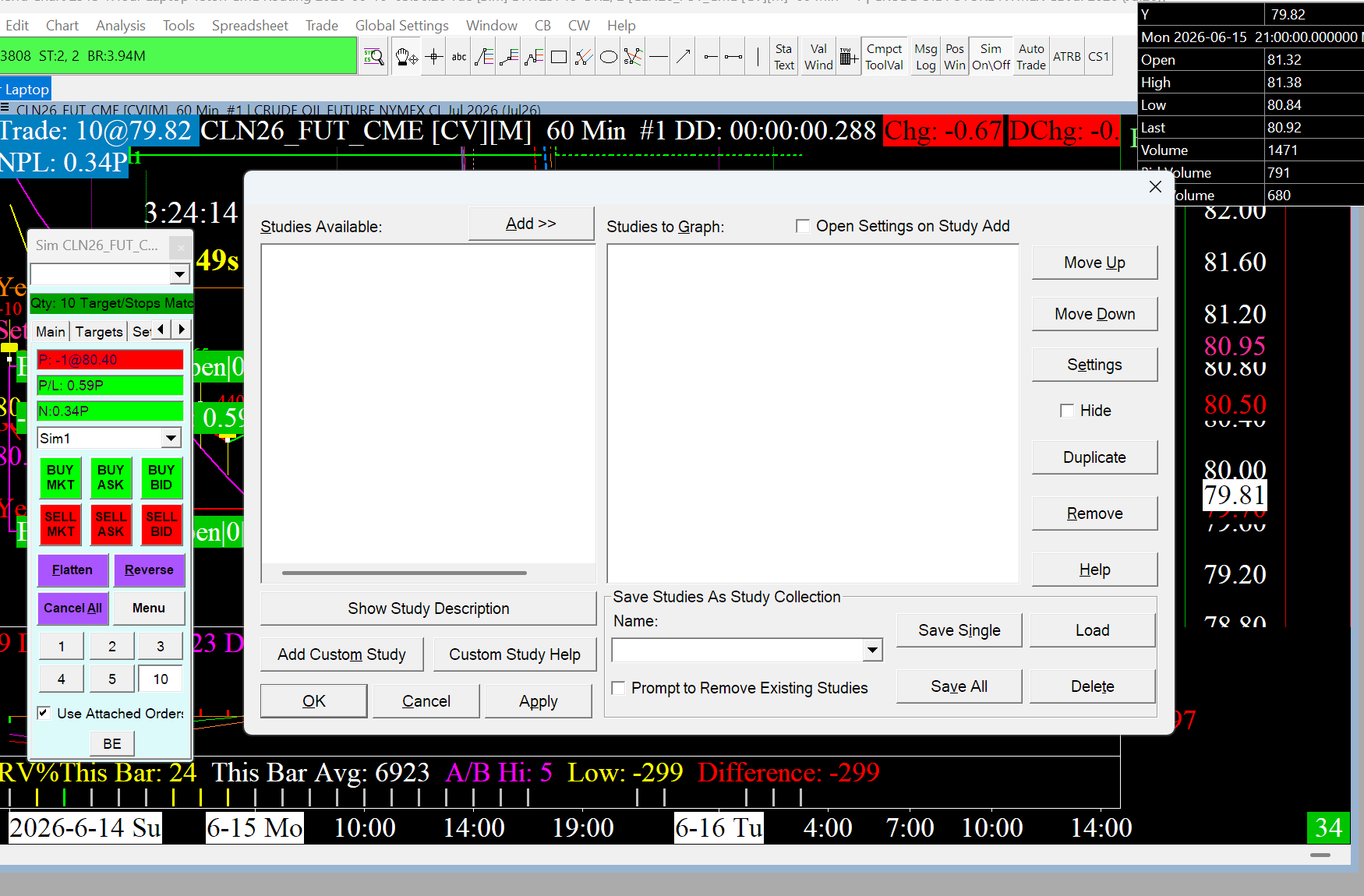This screenshot has height=896, width=1364.
Task: Uncheck Use Attached Orders option
Action: 44,713
